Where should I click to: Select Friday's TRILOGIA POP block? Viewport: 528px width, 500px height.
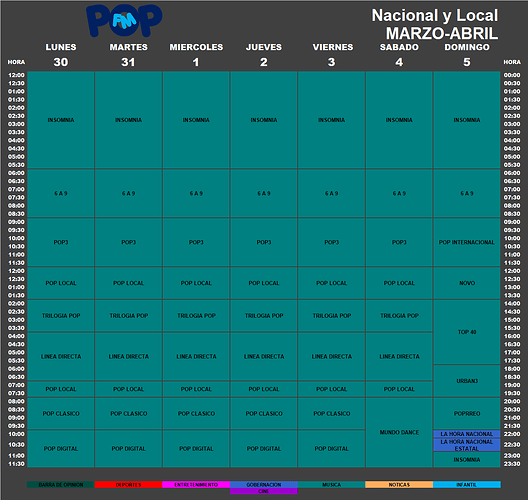coord(331,315)
